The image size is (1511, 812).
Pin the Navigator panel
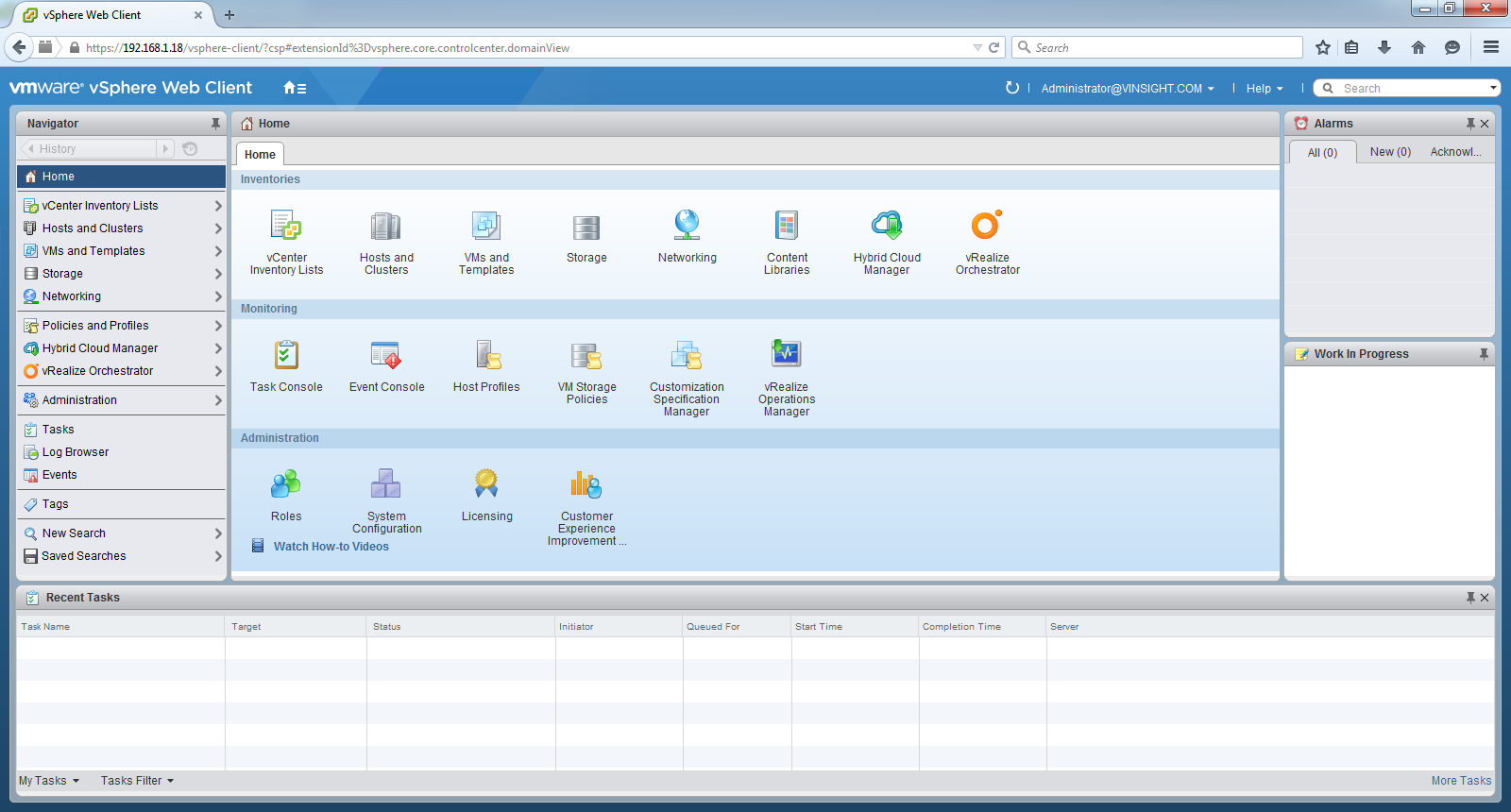click(x=215, y=124)
